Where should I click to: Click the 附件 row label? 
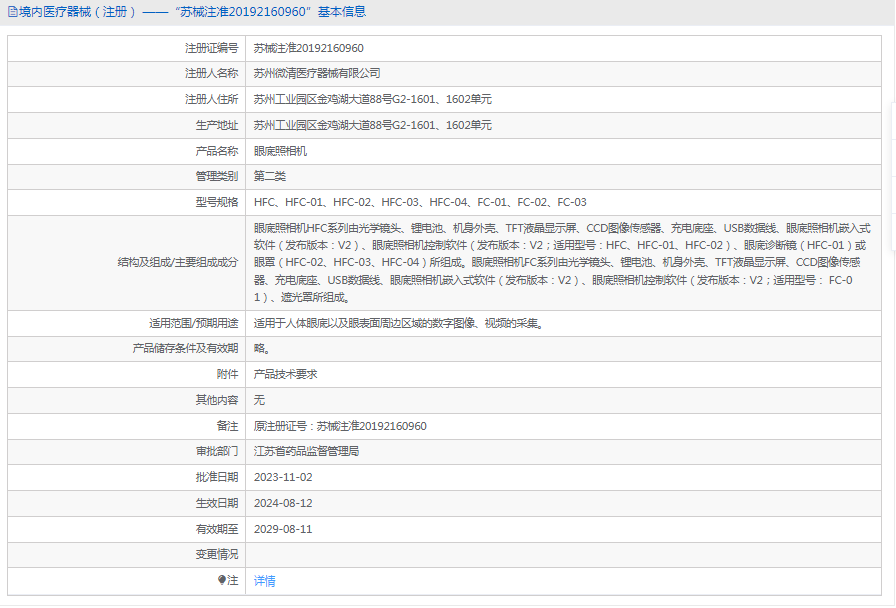coord(227,374)
